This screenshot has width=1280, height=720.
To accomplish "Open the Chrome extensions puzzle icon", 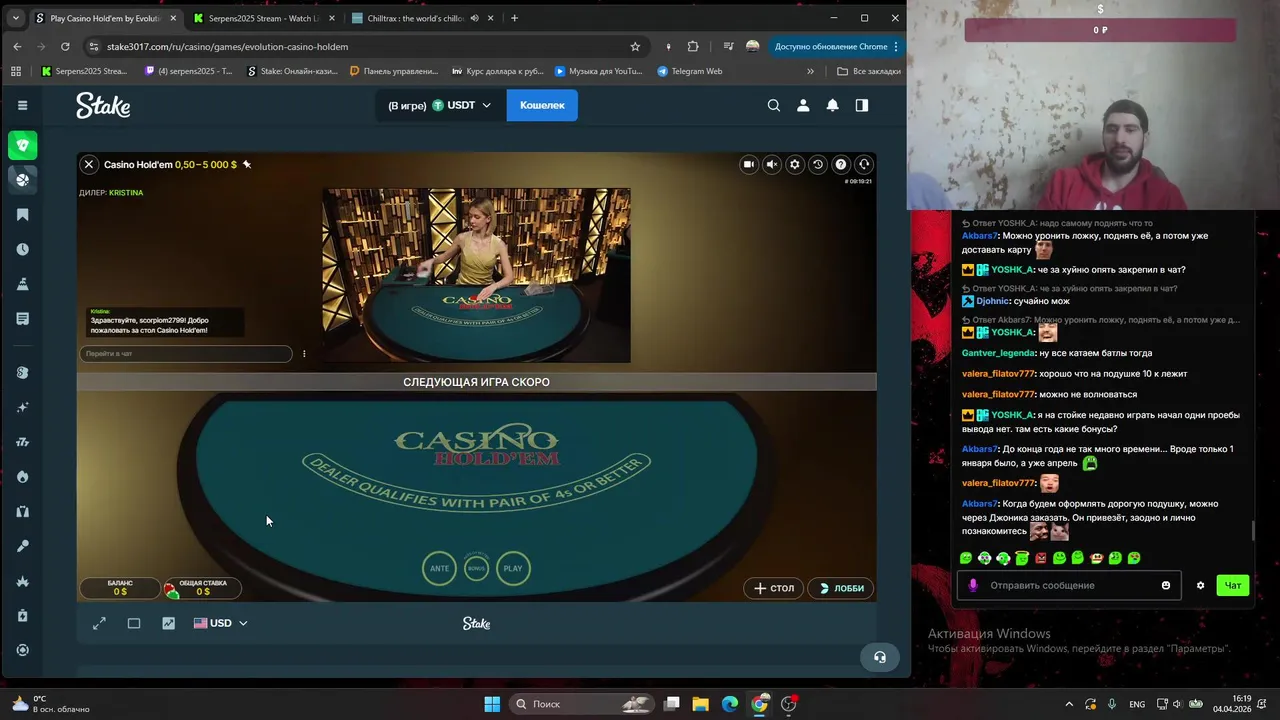I will [693, 46].
